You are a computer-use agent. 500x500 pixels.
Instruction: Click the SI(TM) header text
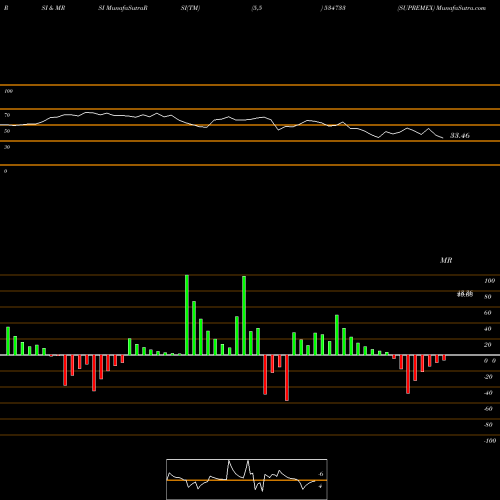point(190,8)
